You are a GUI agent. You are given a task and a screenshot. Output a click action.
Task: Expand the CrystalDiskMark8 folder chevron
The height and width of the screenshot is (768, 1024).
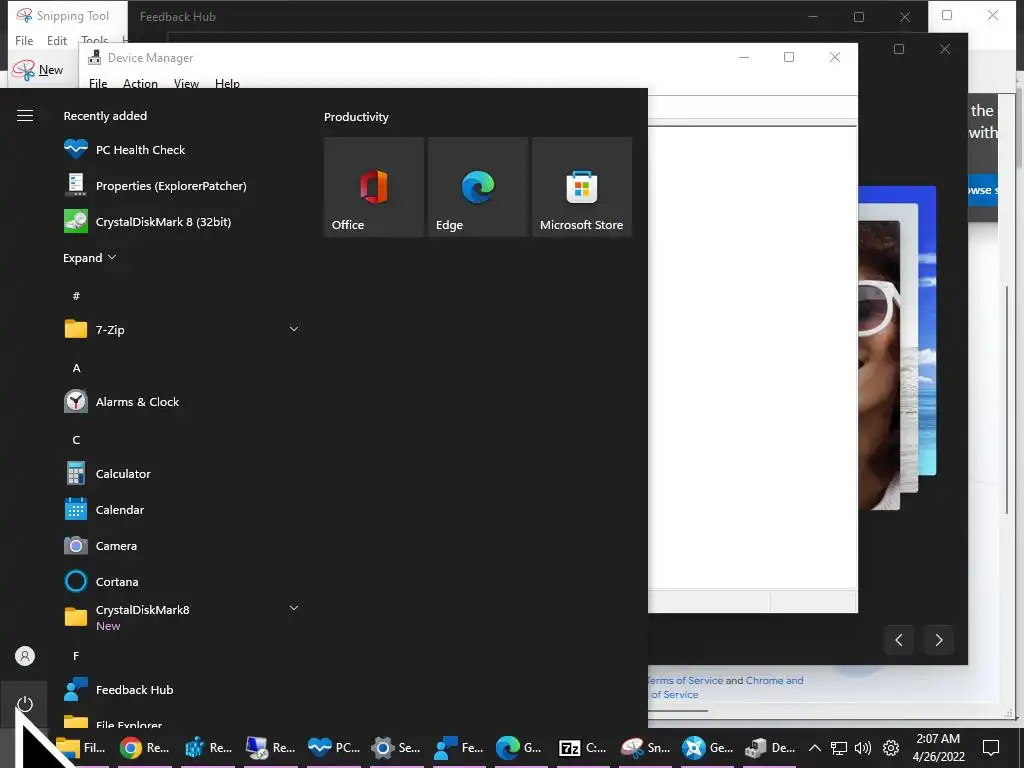point(294,608)
